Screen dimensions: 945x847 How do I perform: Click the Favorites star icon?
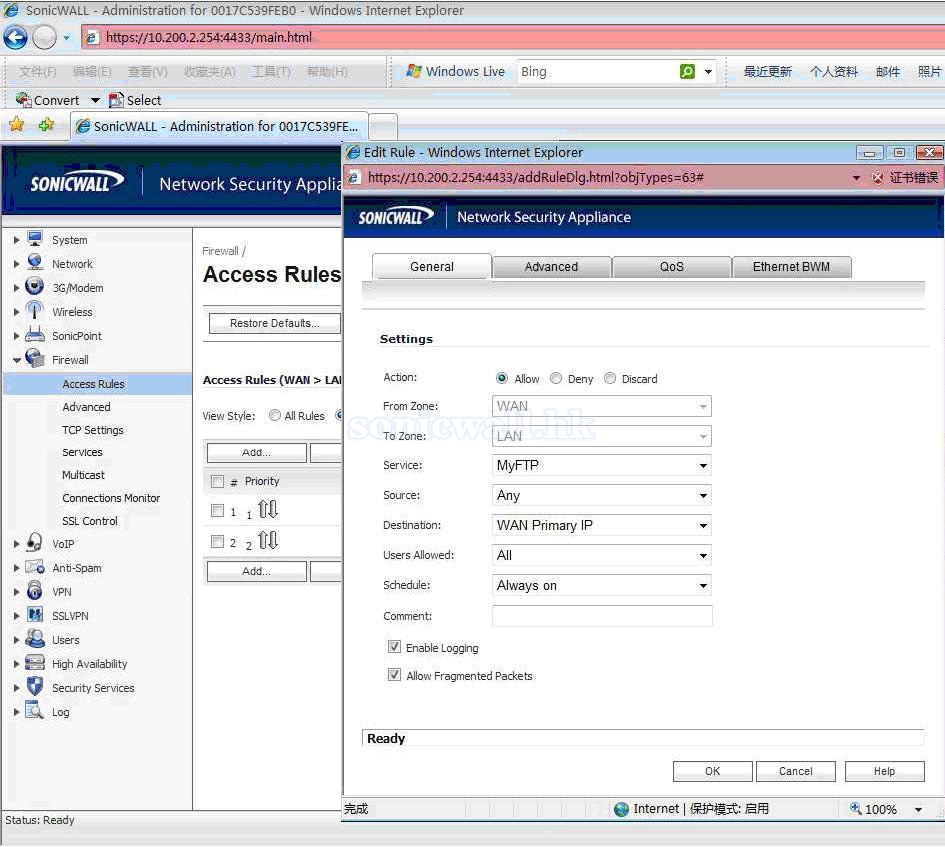pyautogui.click(x=16, y=125)
